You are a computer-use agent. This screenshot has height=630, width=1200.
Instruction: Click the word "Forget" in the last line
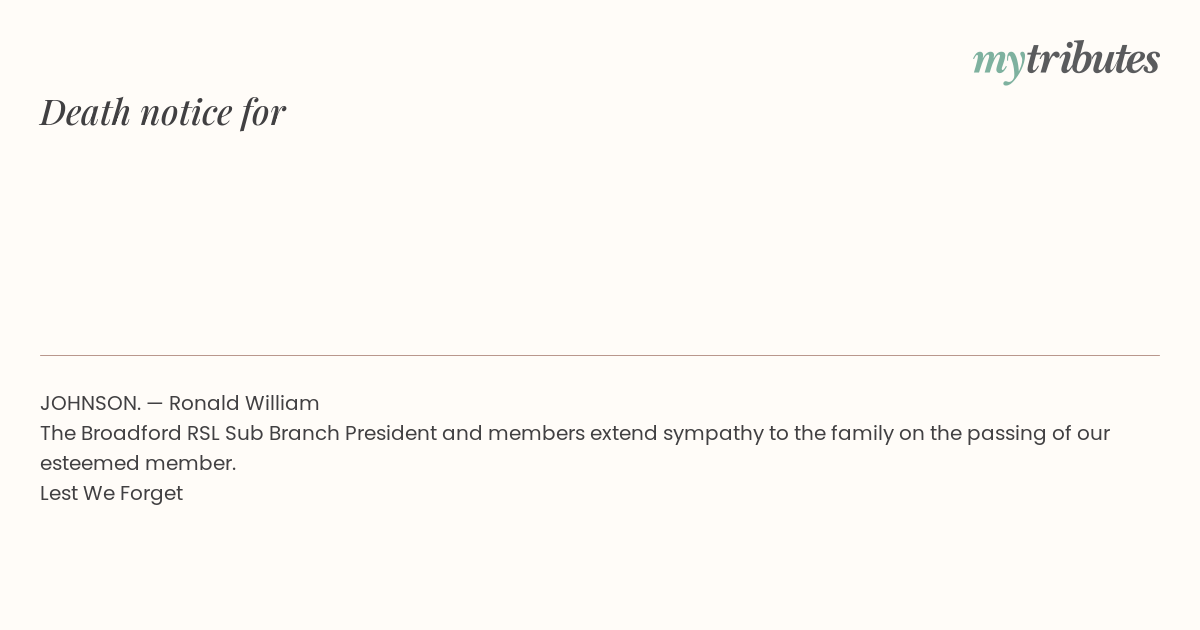151,494
